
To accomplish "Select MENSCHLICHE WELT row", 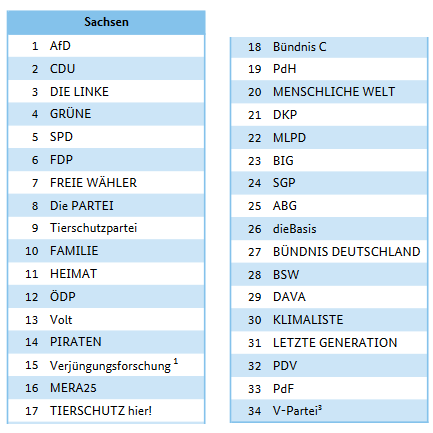I will (329, 92).
